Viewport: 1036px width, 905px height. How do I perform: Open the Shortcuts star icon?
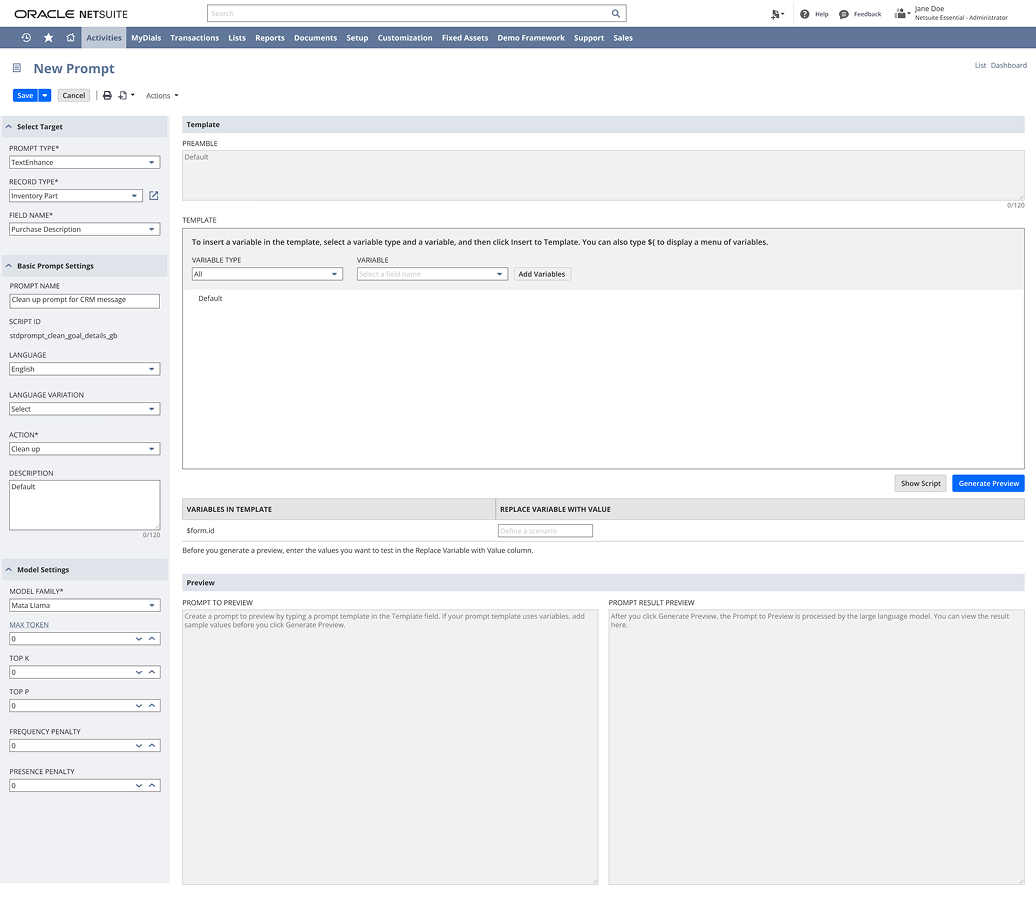coord(48,38)
